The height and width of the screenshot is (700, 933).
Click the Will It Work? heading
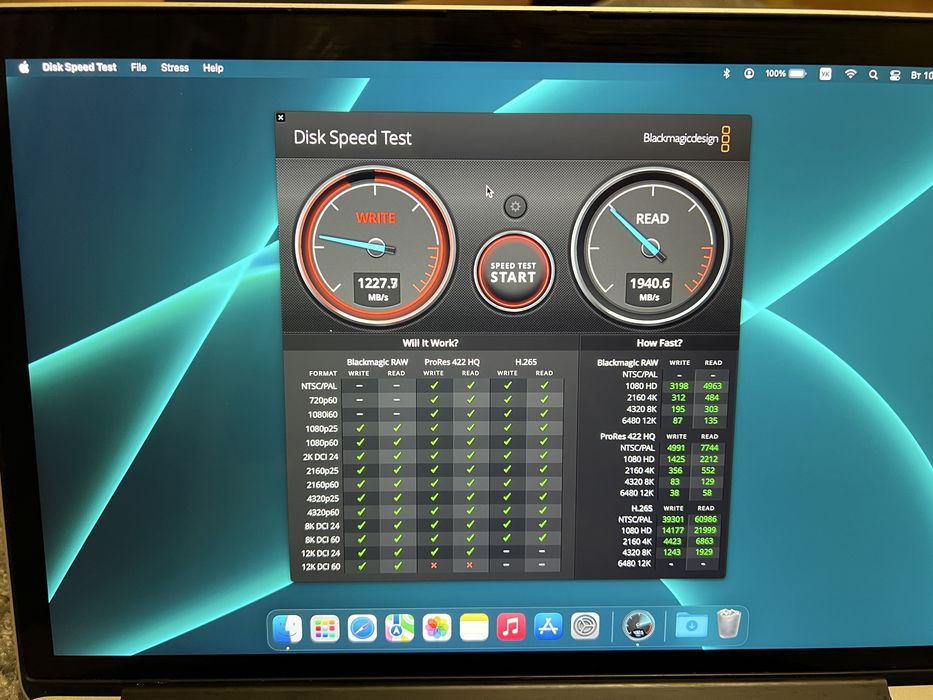[430, 343]
